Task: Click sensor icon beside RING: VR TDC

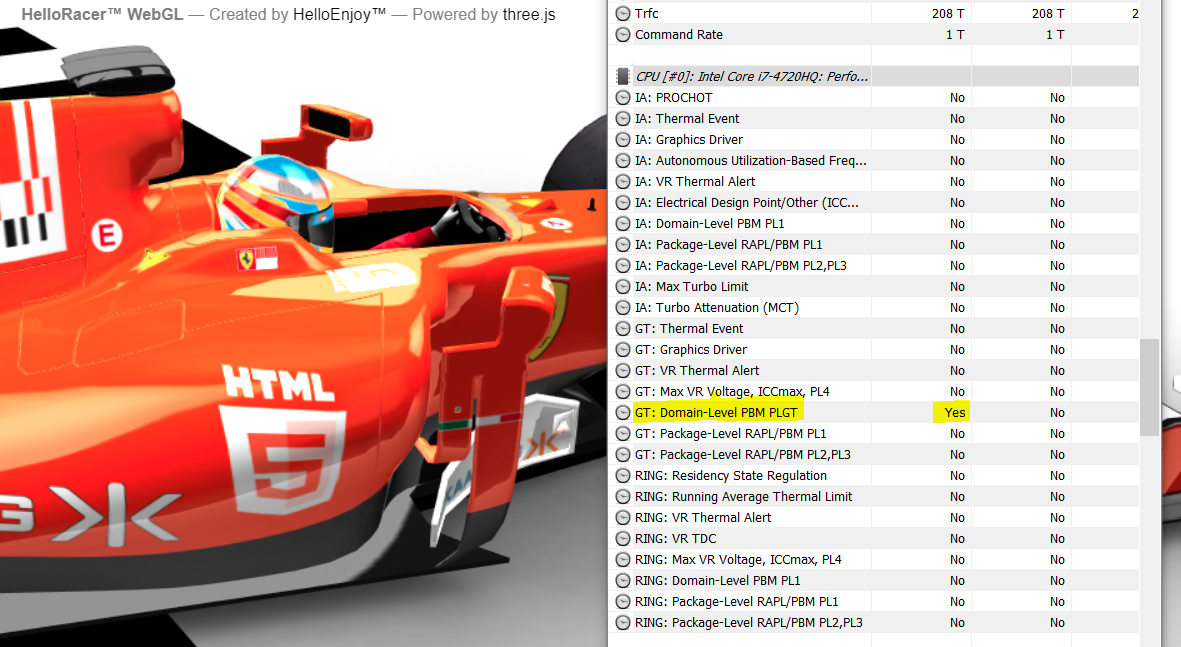Action: coord(623,539)
